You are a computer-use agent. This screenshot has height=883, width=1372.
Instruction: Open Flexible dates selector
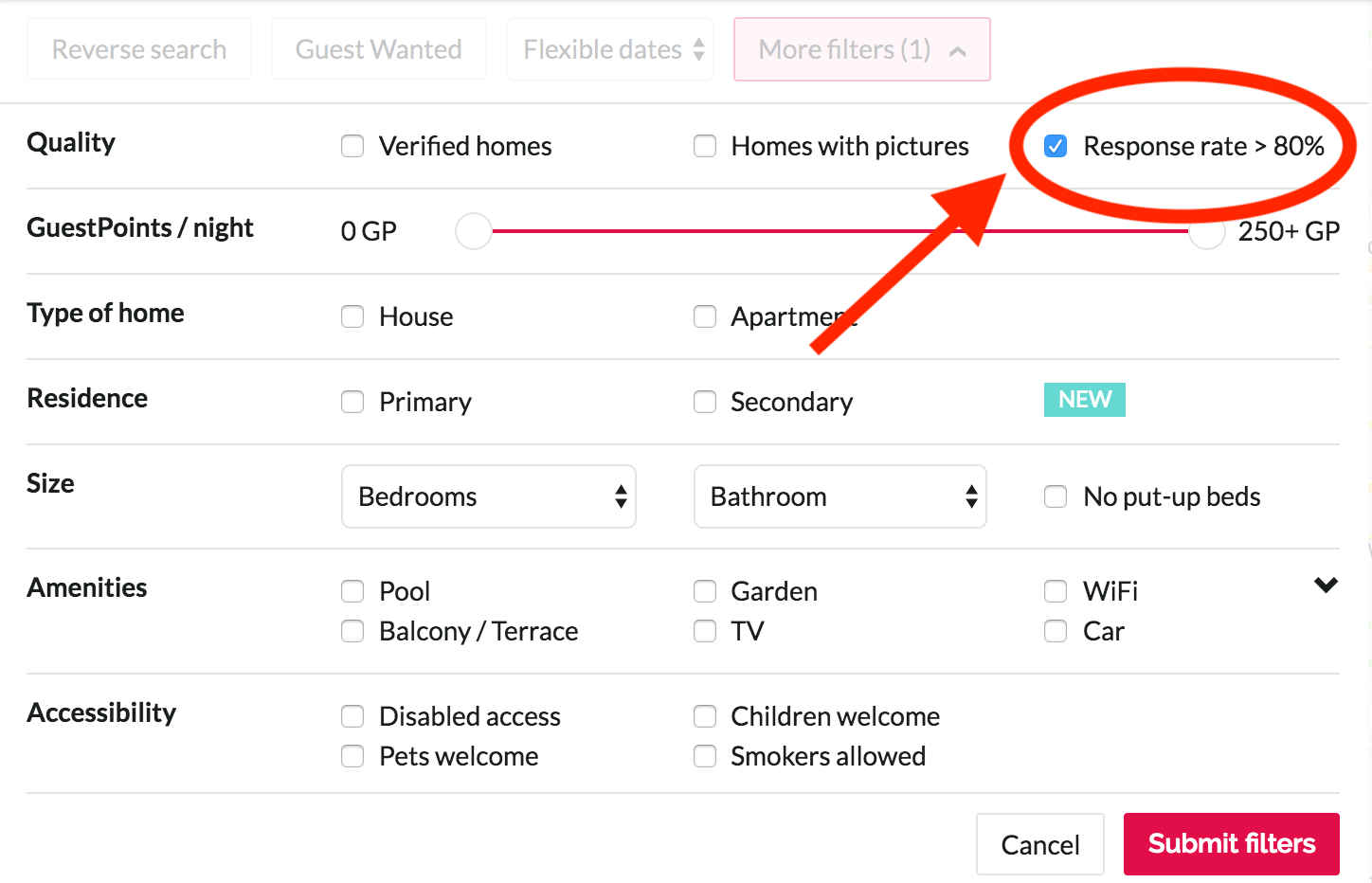[x=610, y=49]
